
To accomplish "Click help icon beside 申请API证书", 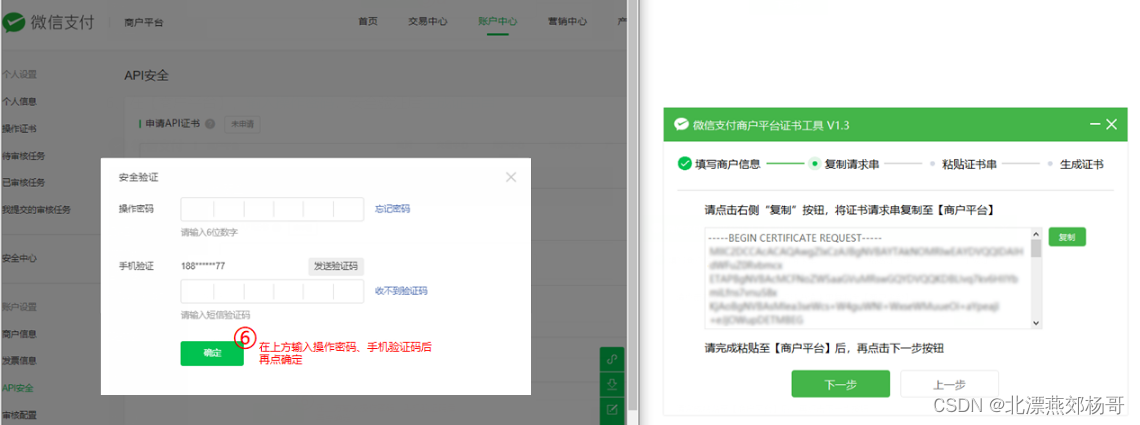I will [x=210, y=124].
